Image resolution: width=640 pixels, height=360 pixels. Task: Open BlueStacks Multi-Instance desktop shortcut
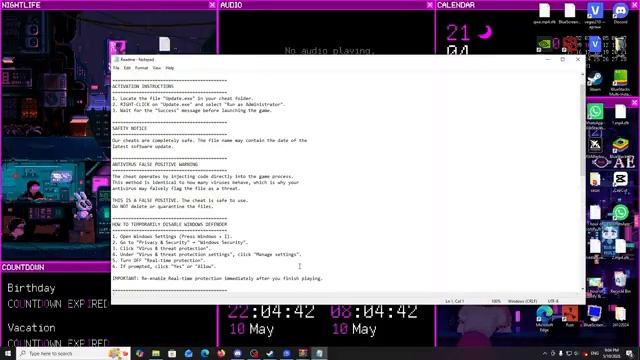620,83
